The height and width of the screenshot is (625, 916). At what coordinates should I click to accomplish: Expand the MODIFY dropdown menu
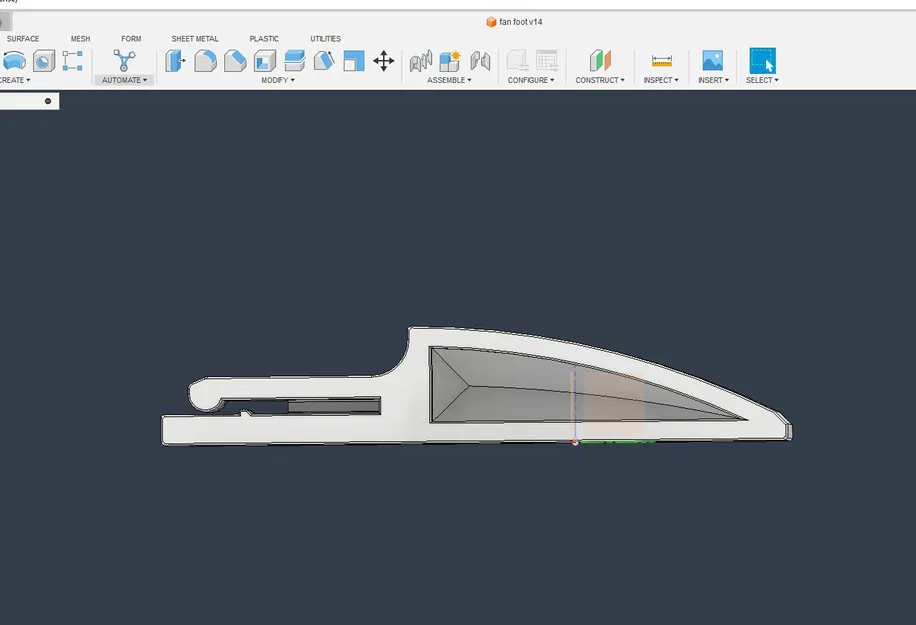(278, 80)
